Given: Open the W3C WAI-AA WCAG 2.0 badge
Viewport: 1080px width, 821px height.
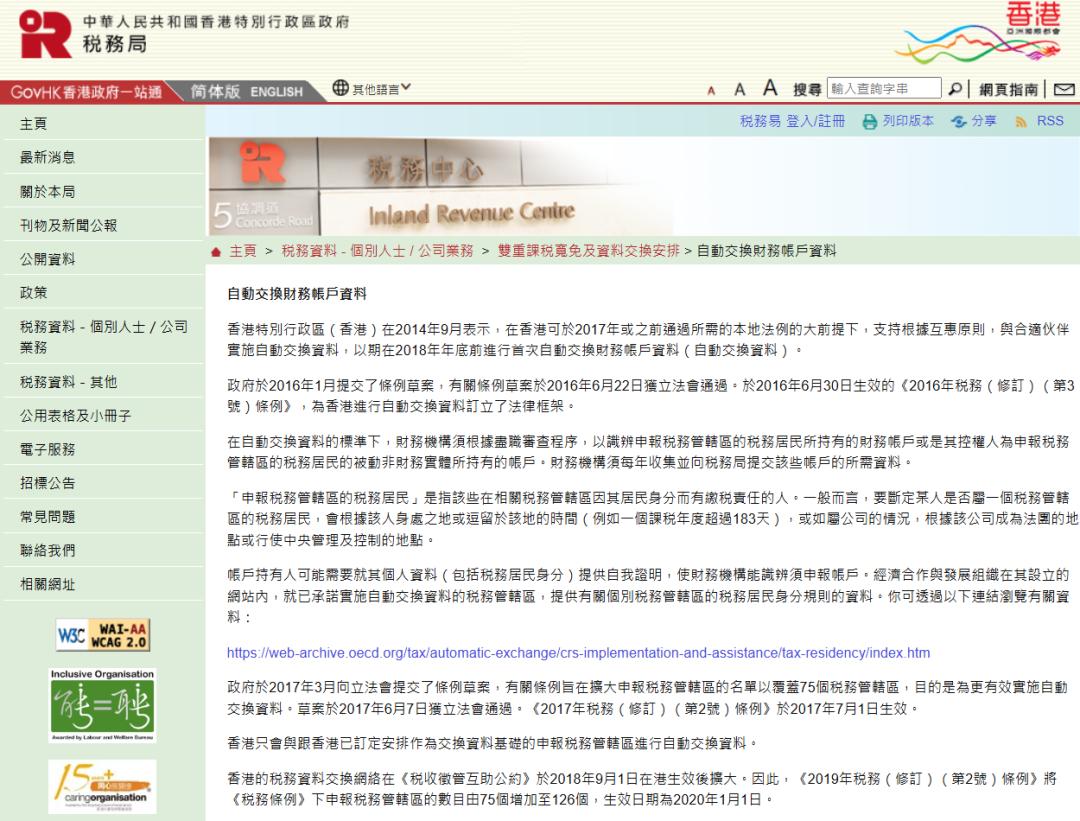Looking at the screenshot, I should [x=103, y=635].
